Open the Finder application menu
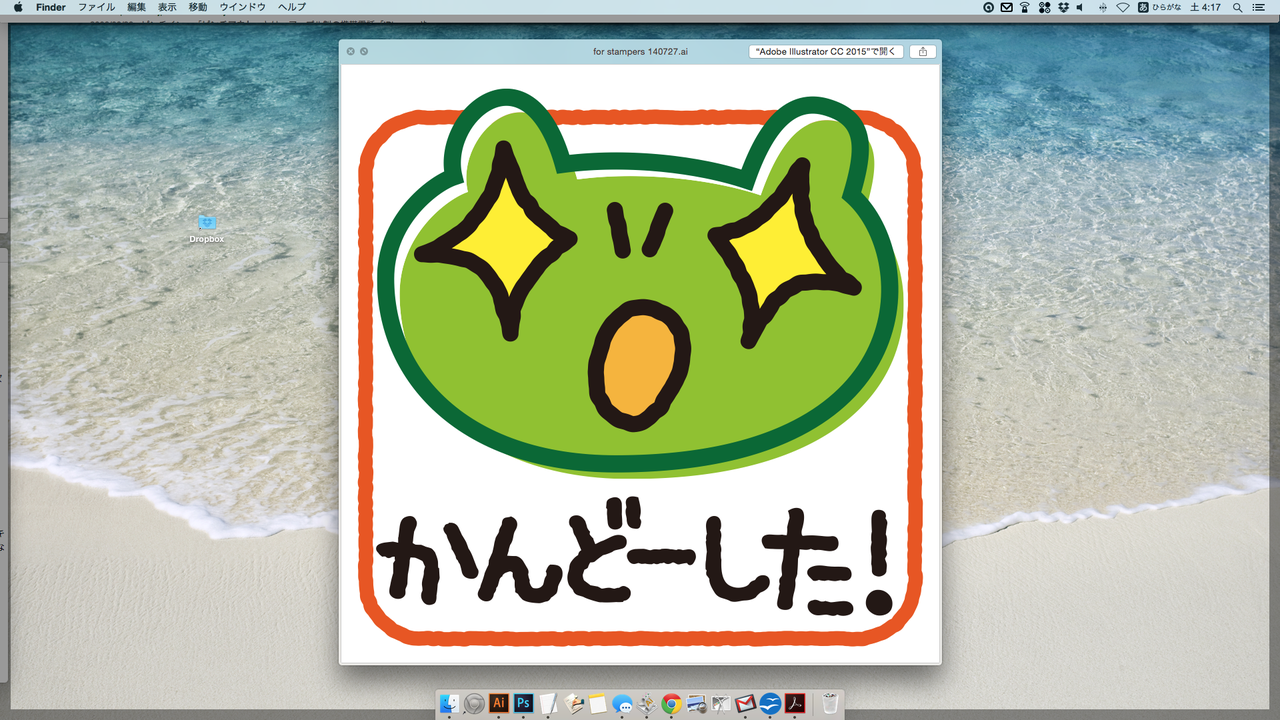This screenshot has height=720, width=1280. pos(50,7)
